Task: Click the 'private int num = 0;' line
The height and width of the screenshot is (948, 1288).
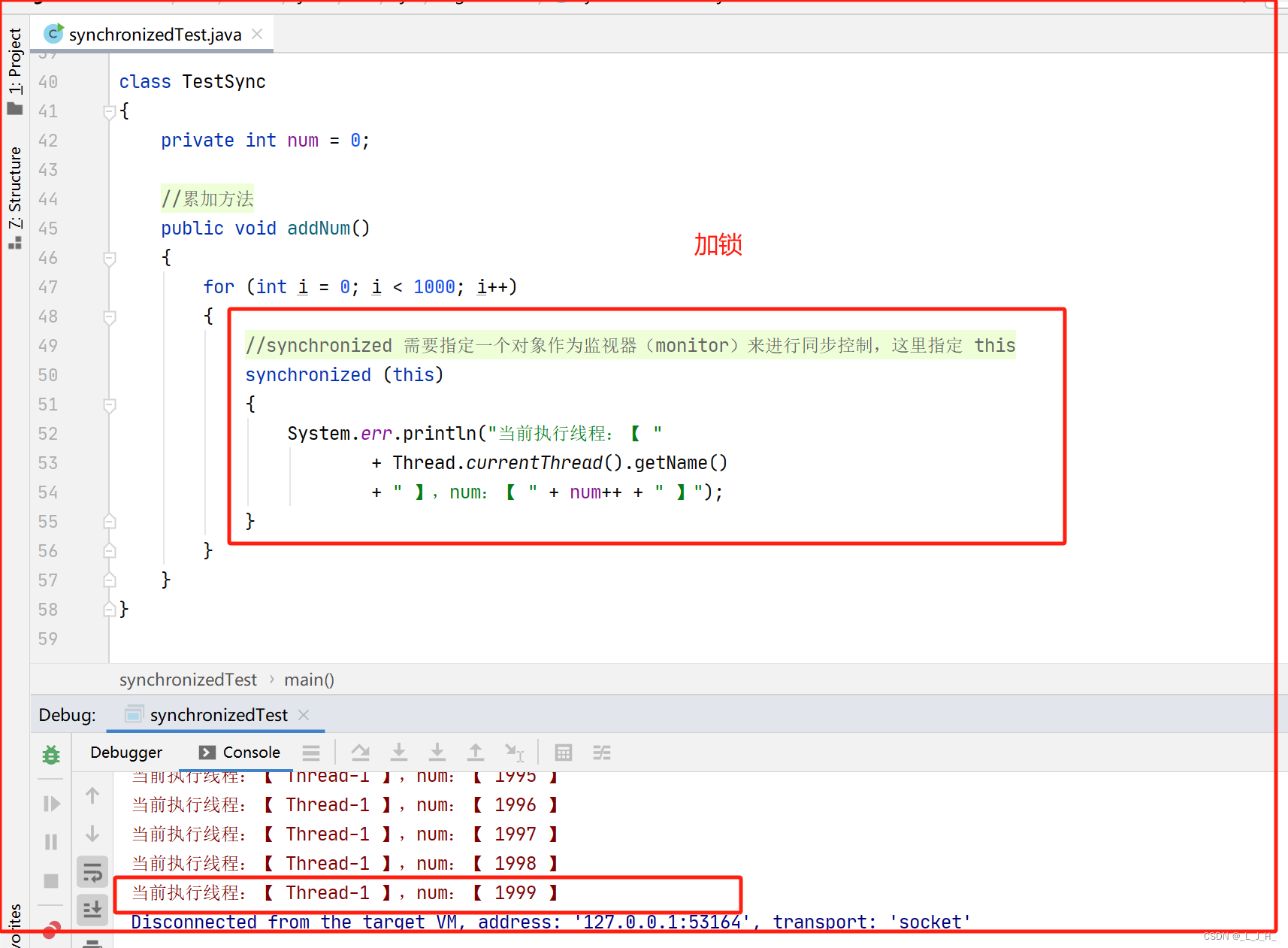Action: pos(265,141)
